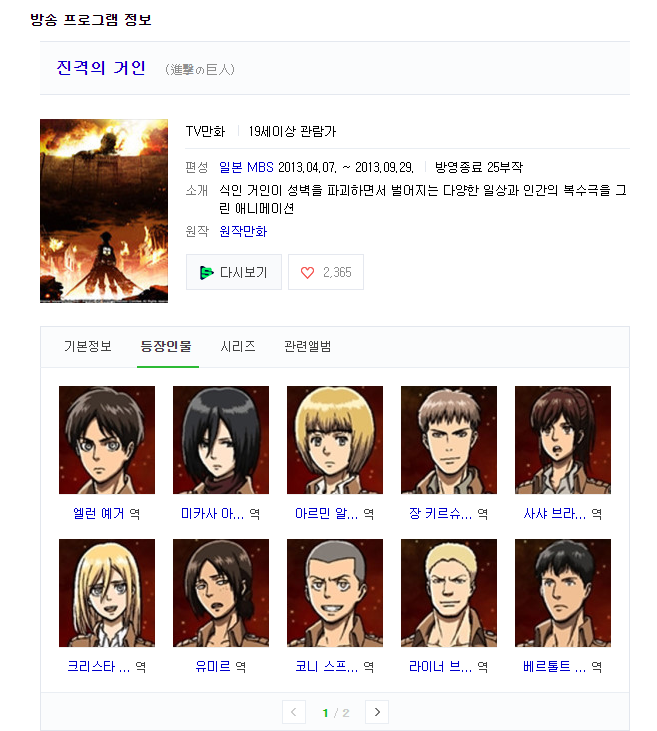
Task: Click the 라이너 브 name link
Action: [x=441, y=667]
